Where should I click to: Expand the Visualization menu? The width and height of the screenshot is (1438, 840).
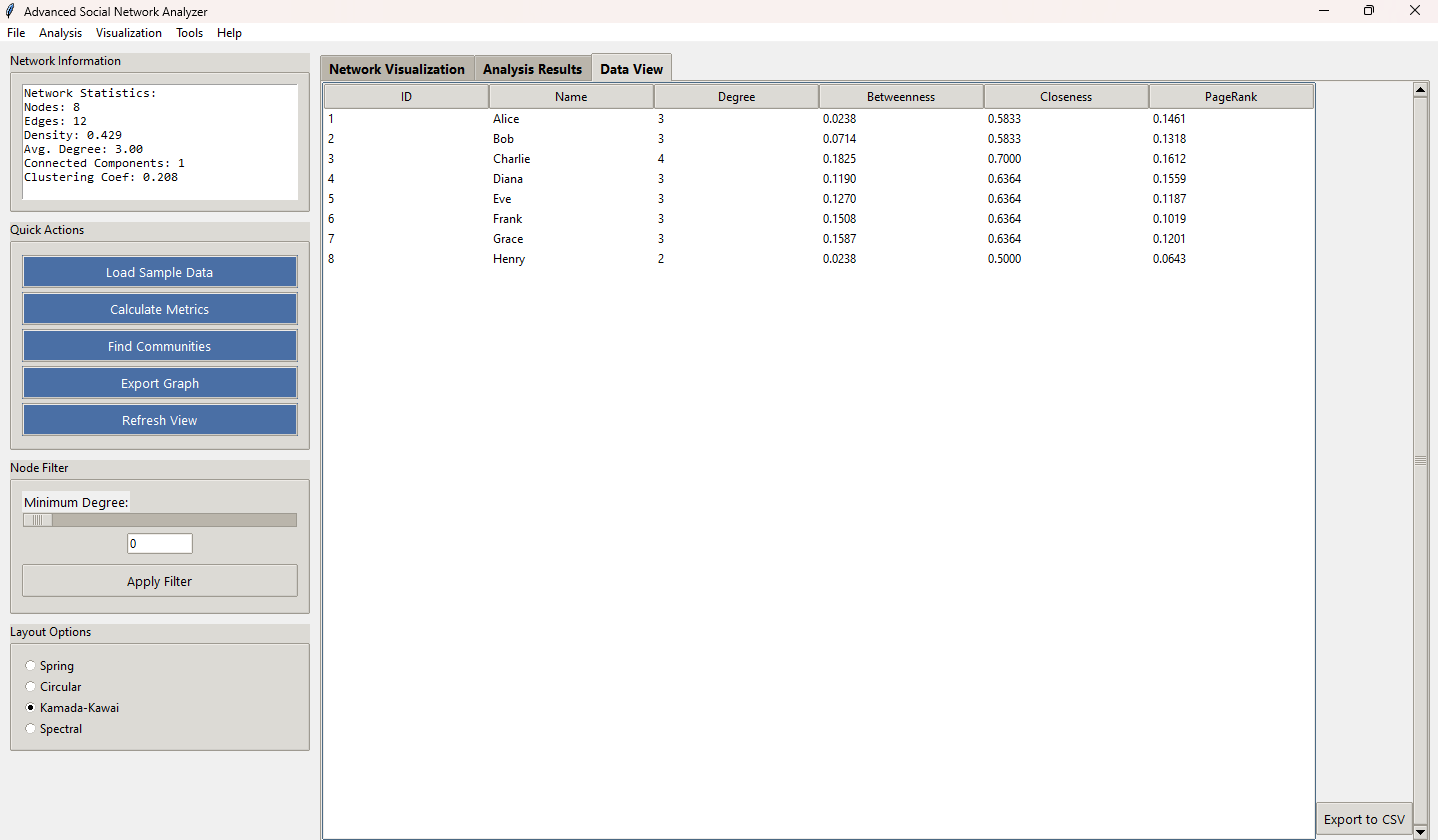tap(129, 33)
